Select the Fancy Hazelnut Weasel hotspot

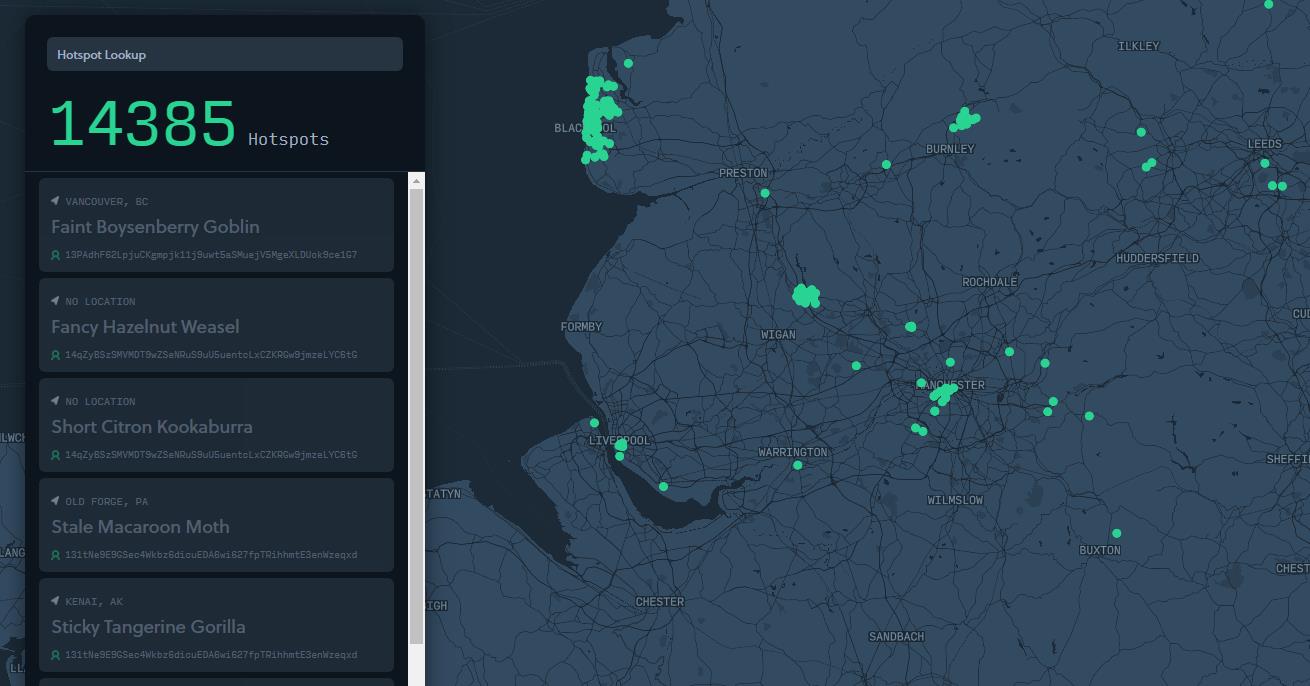145,327
